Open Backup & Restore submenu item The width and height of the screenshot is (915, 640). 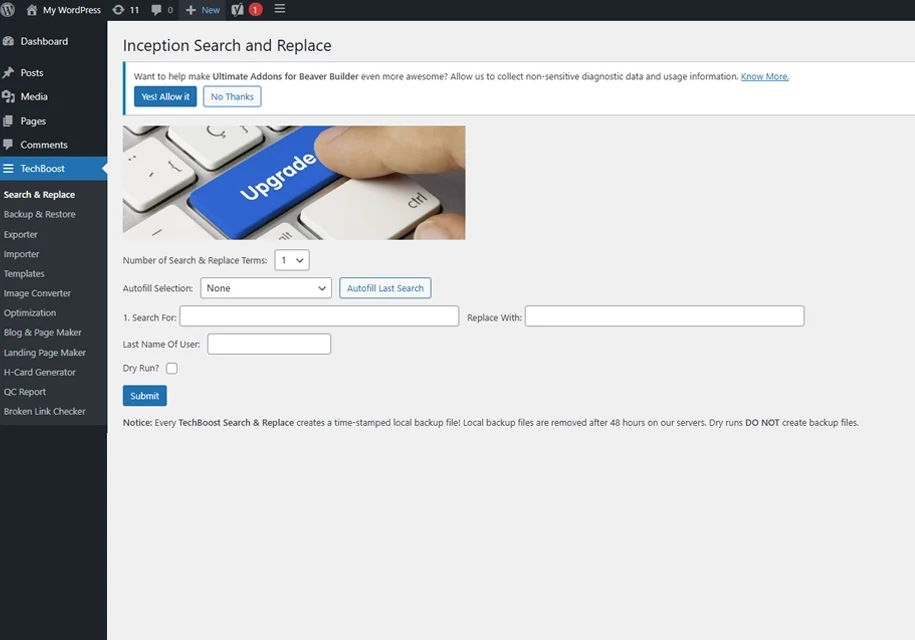click(40, 214)
